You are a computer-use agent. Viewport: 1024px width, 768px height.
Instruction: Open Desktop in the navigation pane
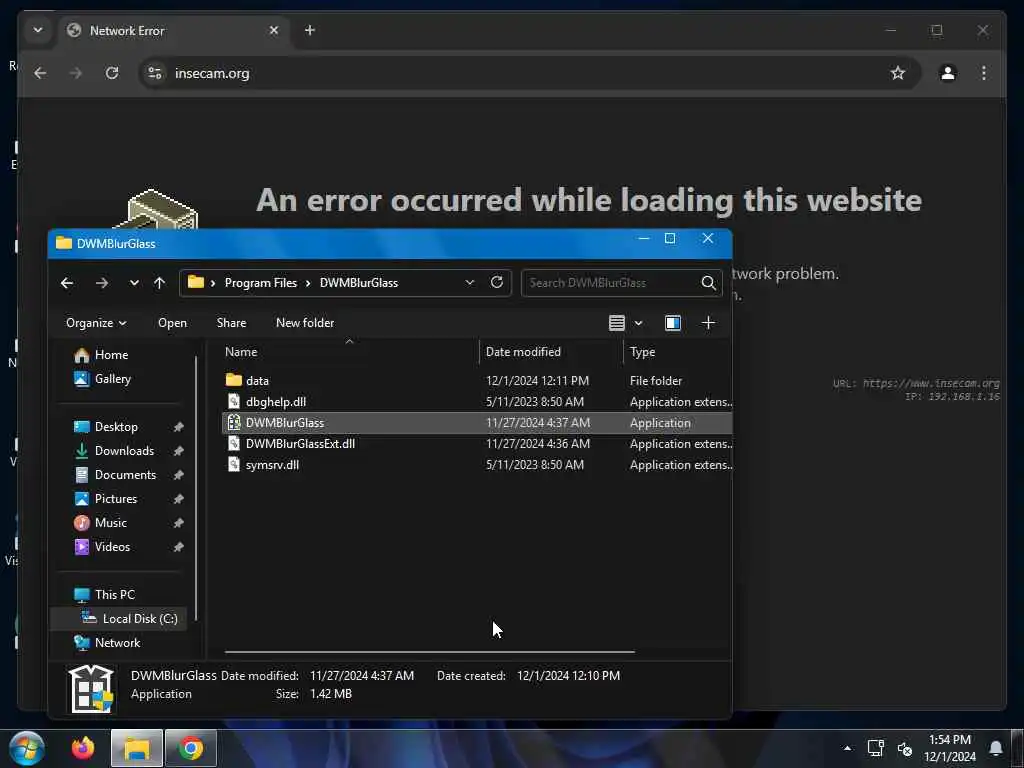click(106, 426)
